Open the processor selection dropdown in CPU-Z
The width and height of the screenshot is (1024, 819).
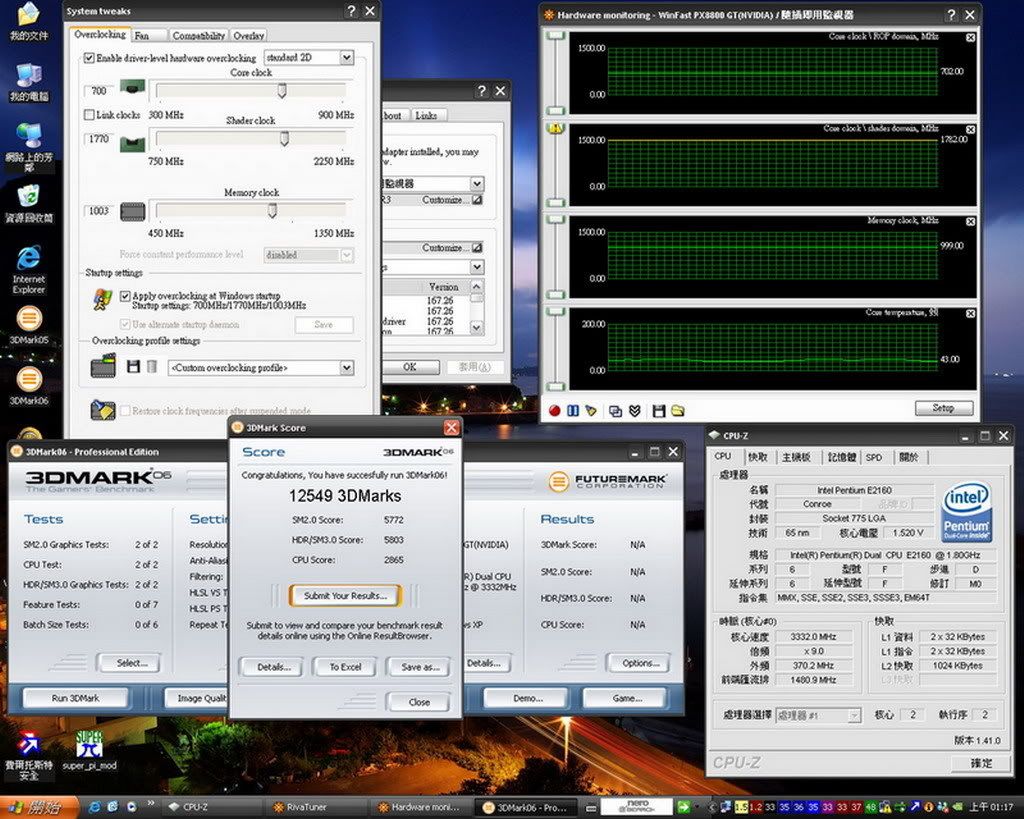tap(853, 715)
